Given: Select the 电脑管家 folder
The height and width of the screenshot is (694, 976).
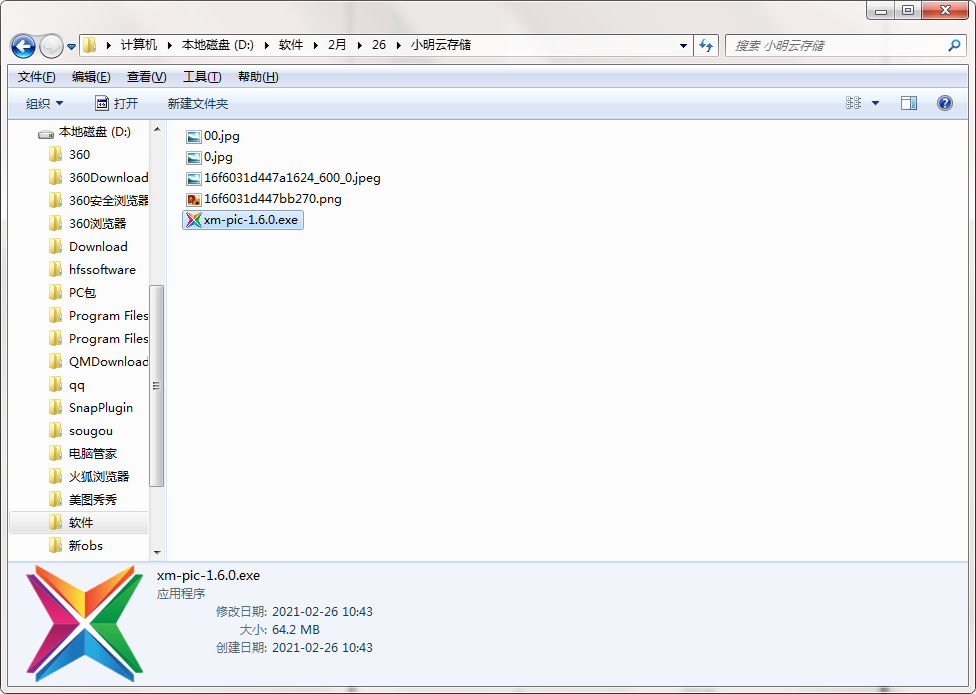Looking at the screenshot, I should [83, 454].
